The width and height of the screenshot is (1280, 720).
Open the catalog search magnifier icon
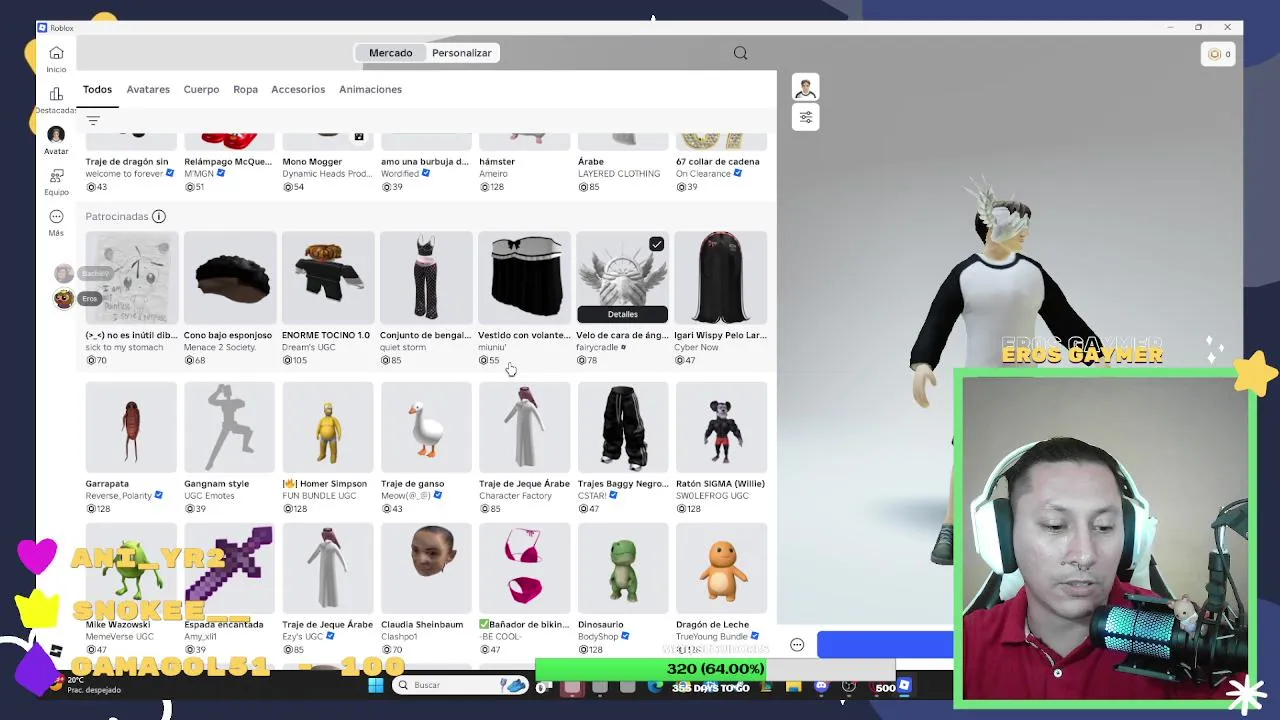click(x=740, y=53)
